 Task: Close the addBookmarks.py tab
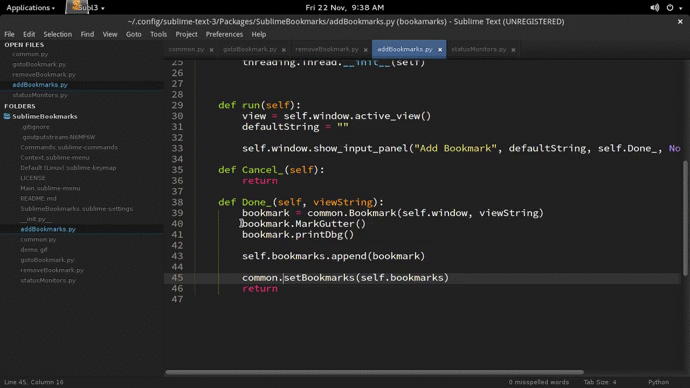[440, 50]
